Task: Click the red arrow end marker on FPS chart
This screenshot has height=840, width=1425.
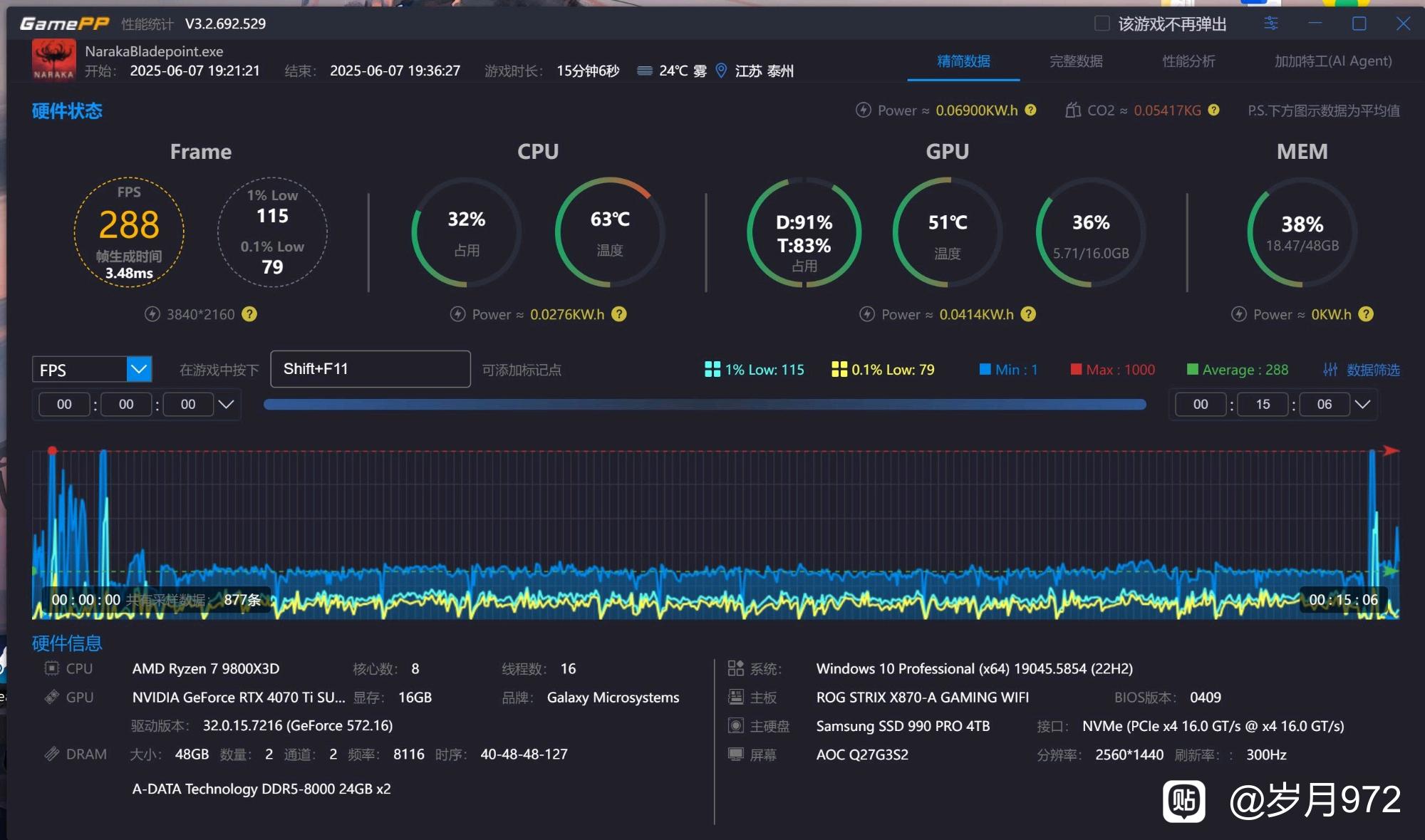Action: pyautogui.click(x=1391, y=450)
